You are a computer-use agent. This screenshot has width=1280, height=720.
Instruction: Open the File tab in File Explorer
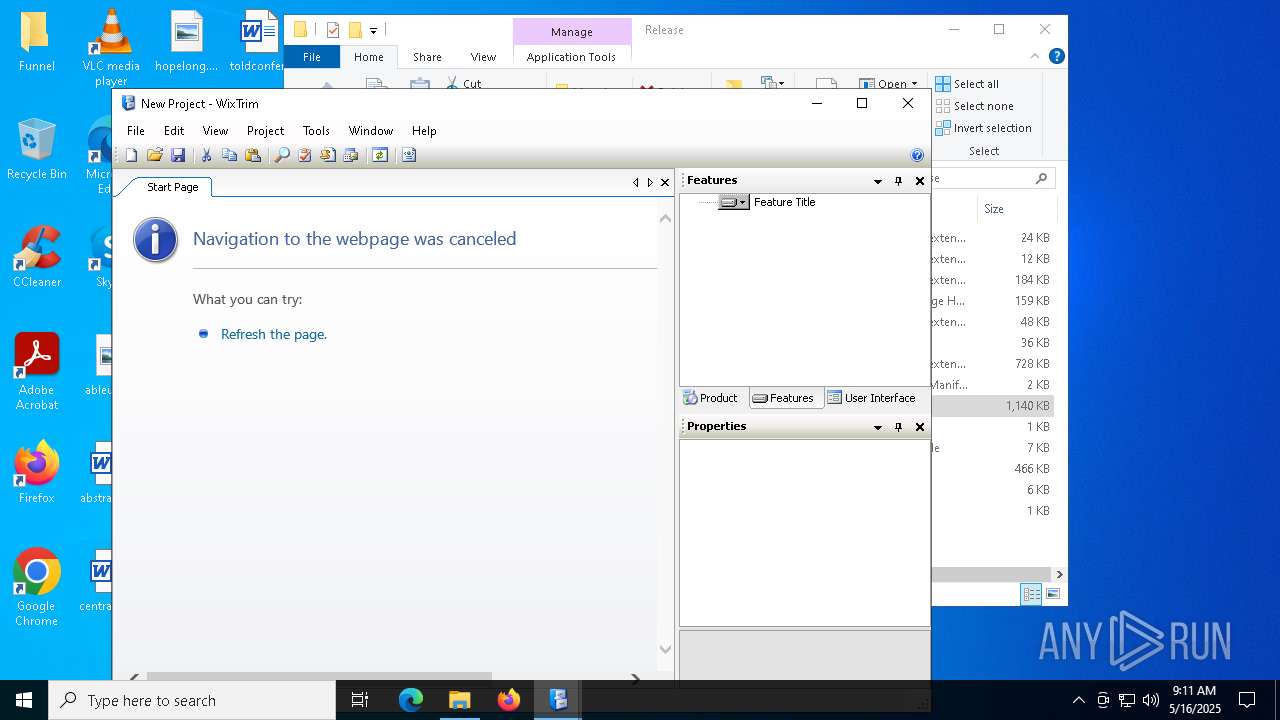(312, 57)
